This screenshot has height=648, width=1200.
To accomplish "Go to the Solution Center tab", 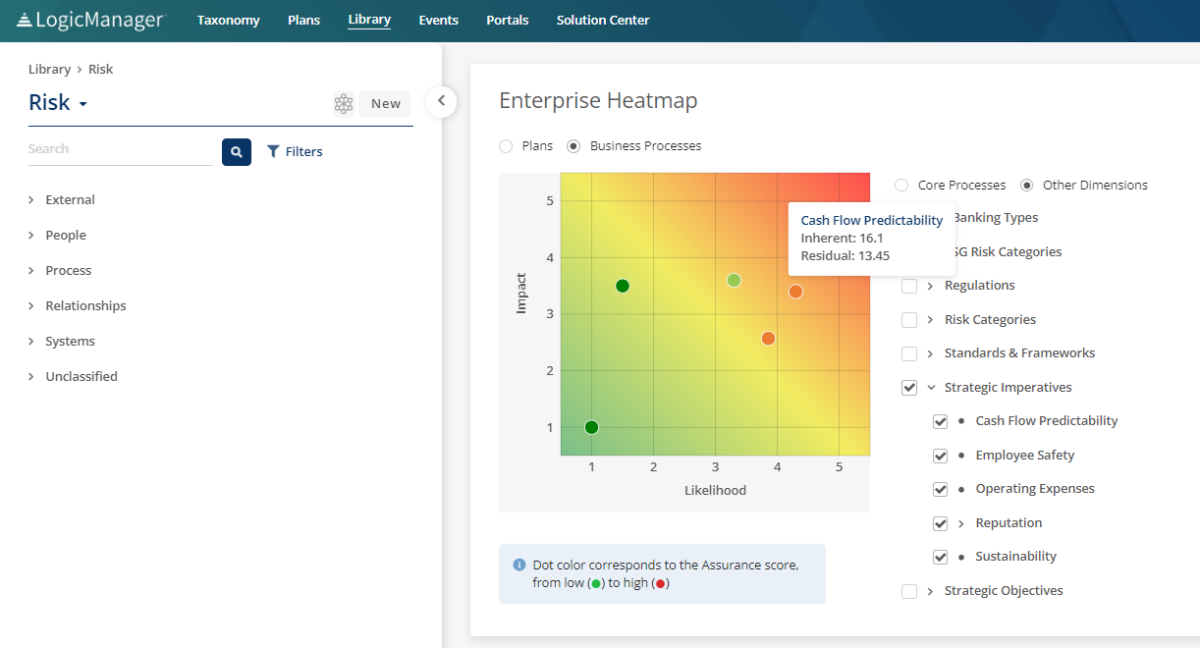I will tap(602, 20).
